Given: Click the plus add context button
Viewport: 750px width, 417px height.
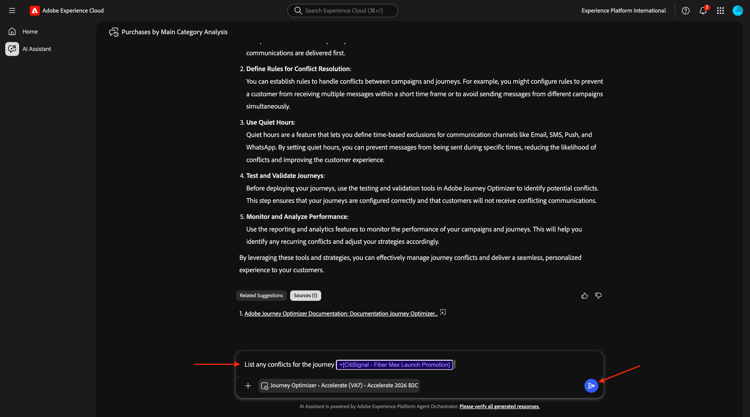Looking at the screenshot, I should coord(248,385).
